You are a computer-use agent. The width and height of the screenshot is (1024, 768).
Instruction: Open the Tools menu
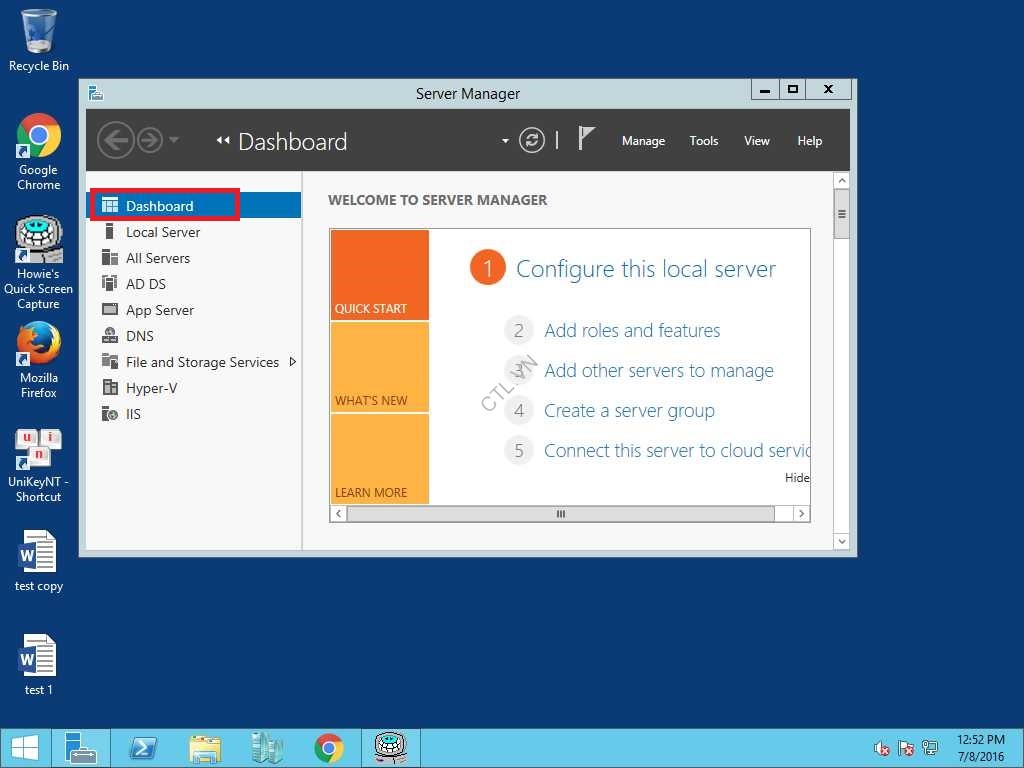pyautogui.click(x=703, y=141)
